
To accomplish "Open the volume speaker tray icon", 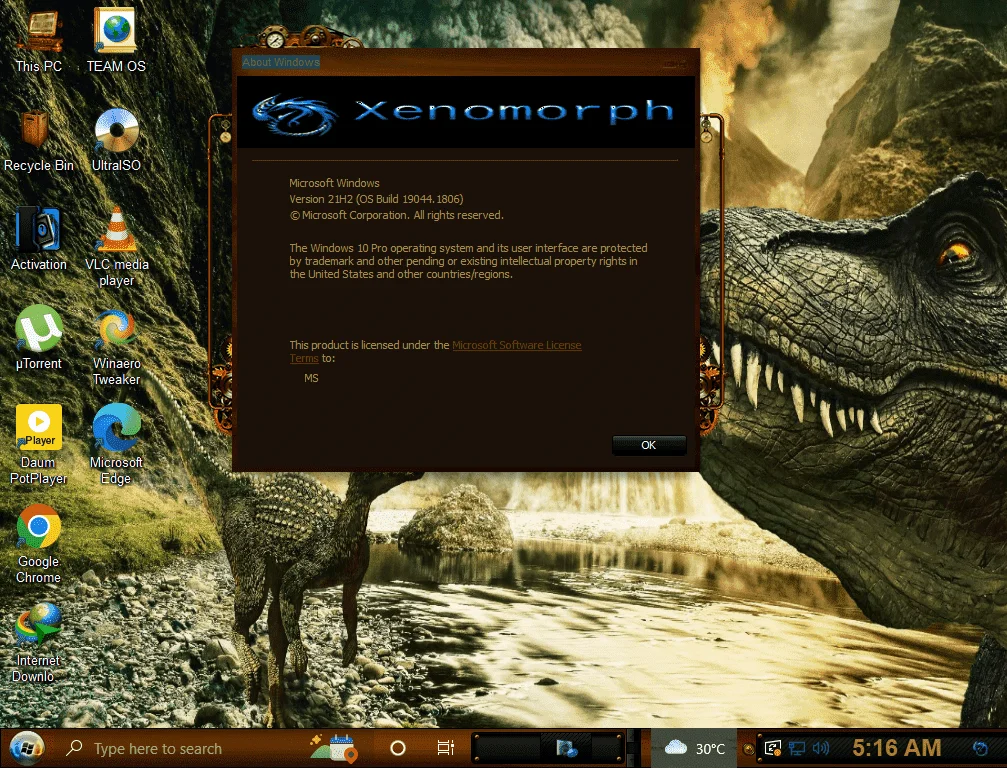I will [821, 748].
